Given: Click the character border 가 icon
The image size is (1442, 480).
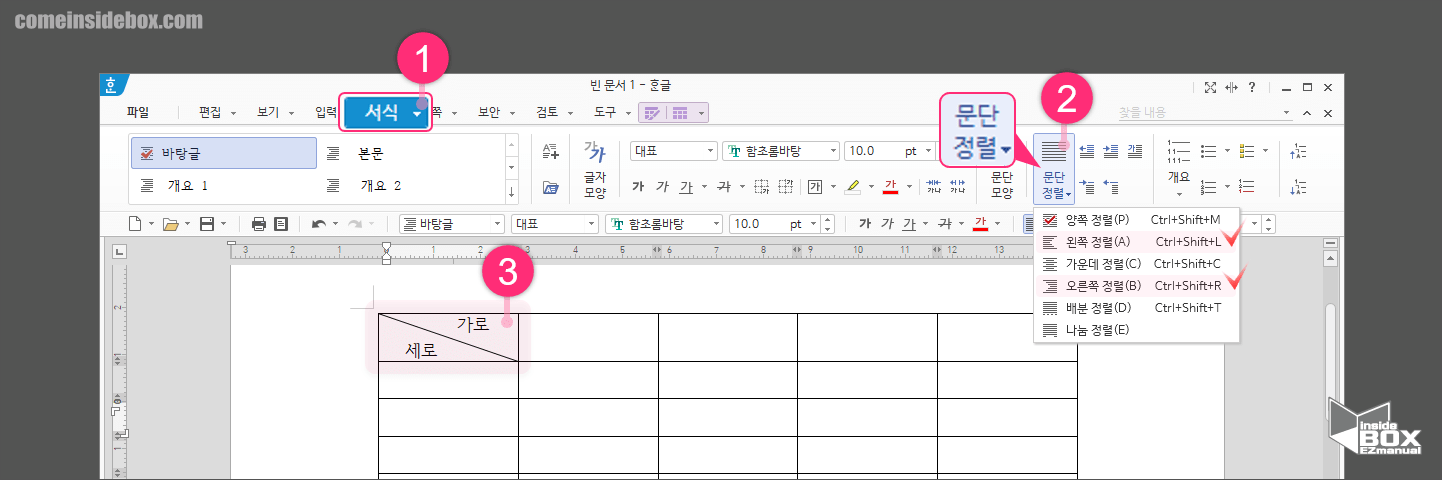Looking at the screenshot, I should click(x=815, y=187).
